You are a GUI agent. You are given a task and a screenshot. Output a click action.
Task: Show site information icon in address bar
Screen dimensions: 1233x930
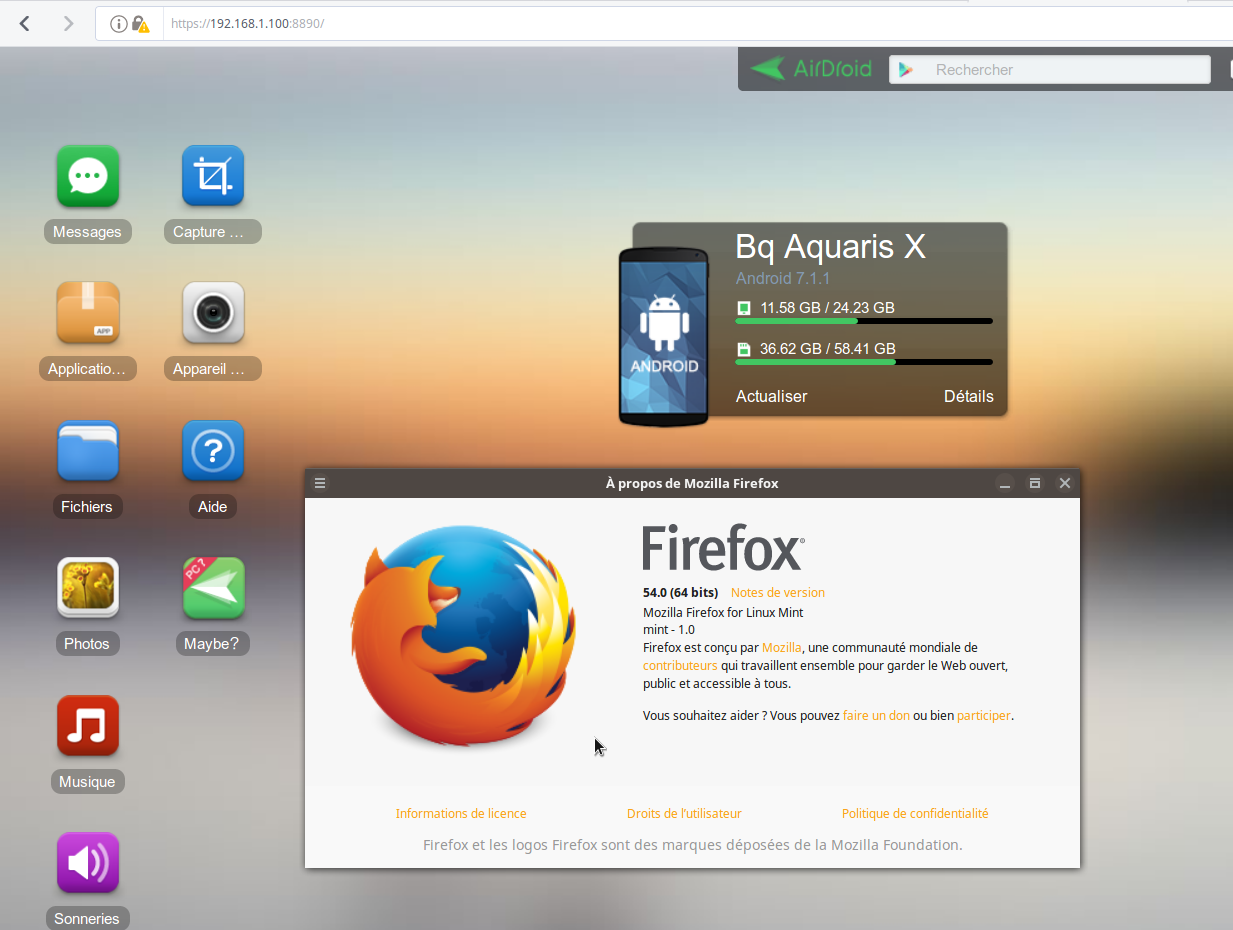pyautogui.click(x=118, y=24)
